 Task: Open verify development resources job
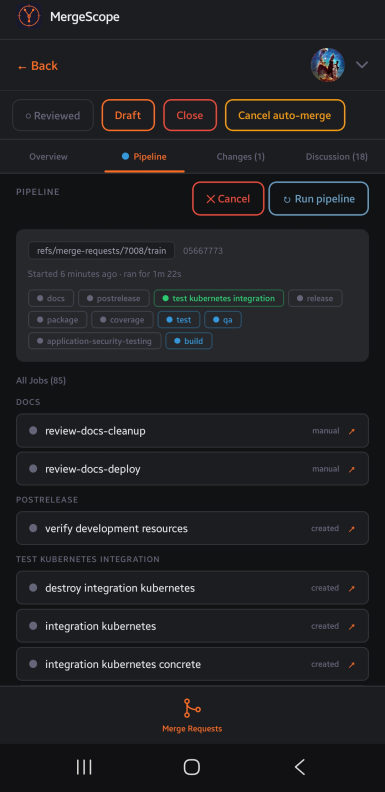pyautogui.click(x=192, y=528)
